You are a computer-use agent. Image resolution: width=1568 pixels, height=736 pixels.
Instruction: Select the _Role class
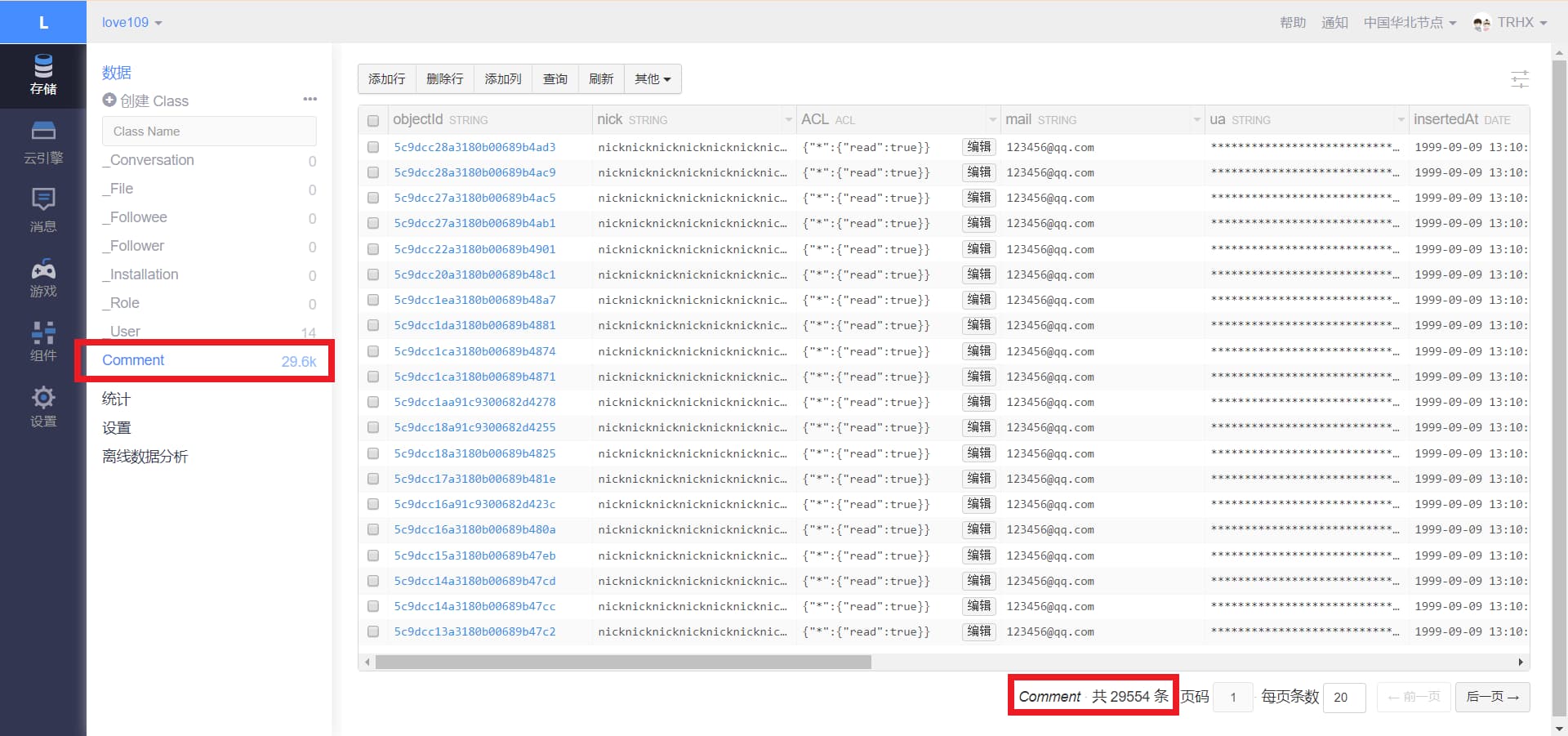pos(209,303)
